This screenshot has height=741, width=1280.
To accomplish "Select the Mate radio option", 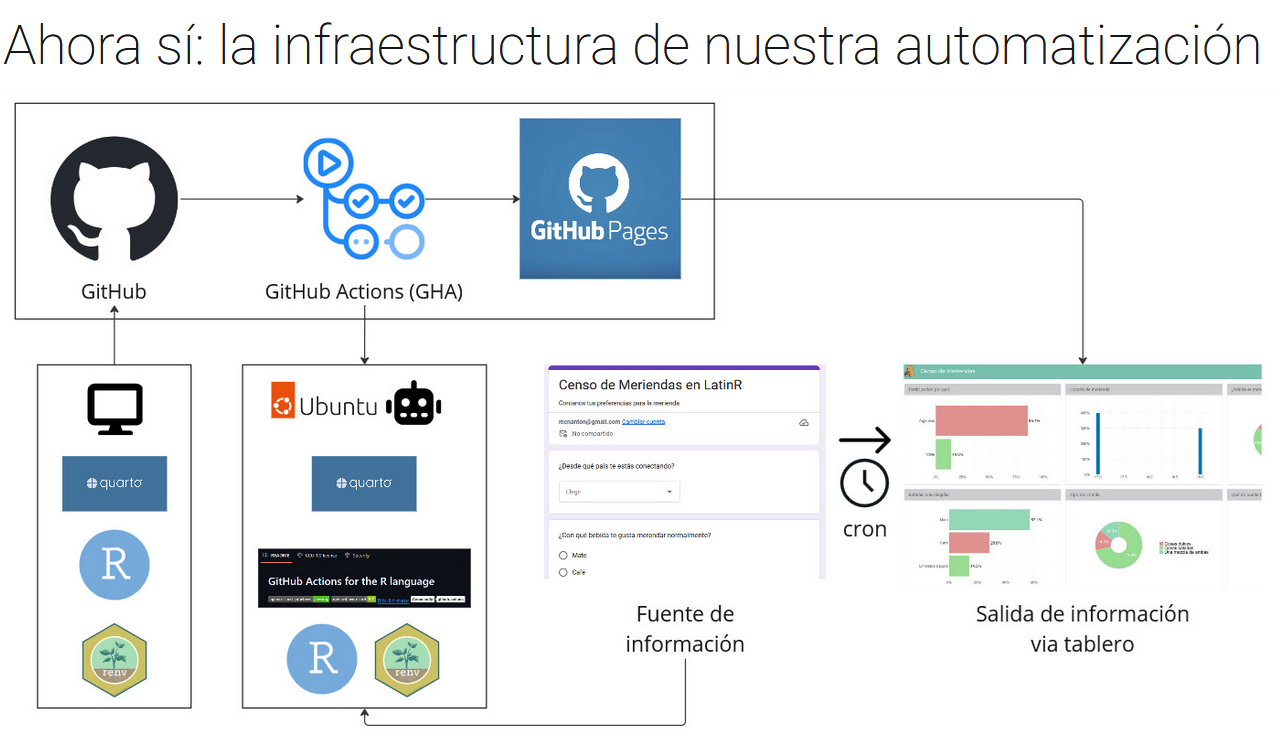I will [x=564, y=555].
